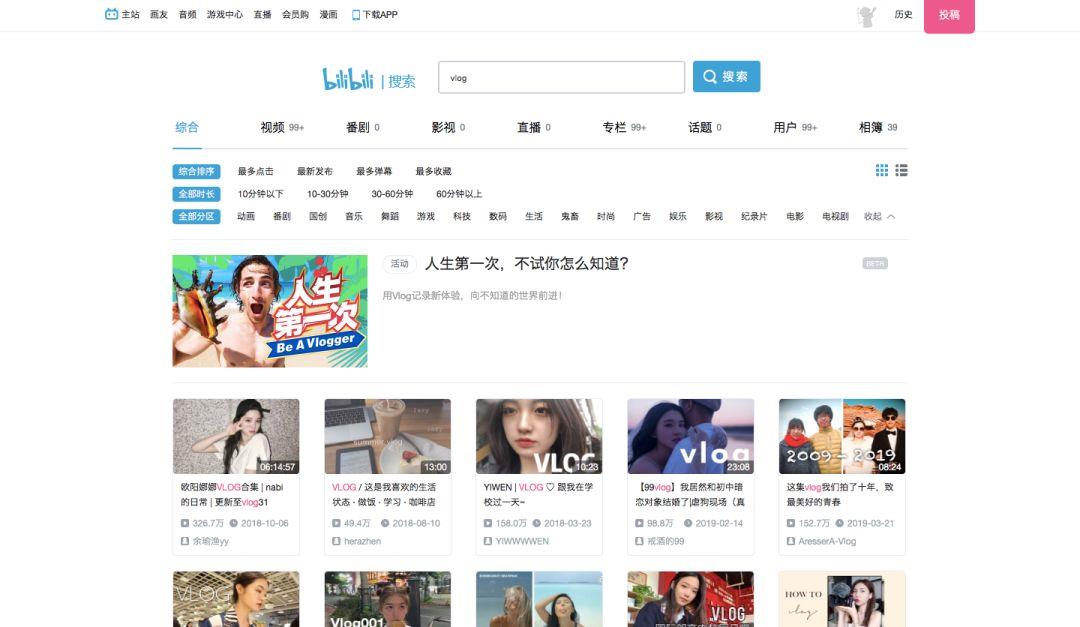
Task: Open 游戏中心 menu in top bar
Action: pos(224,15)
